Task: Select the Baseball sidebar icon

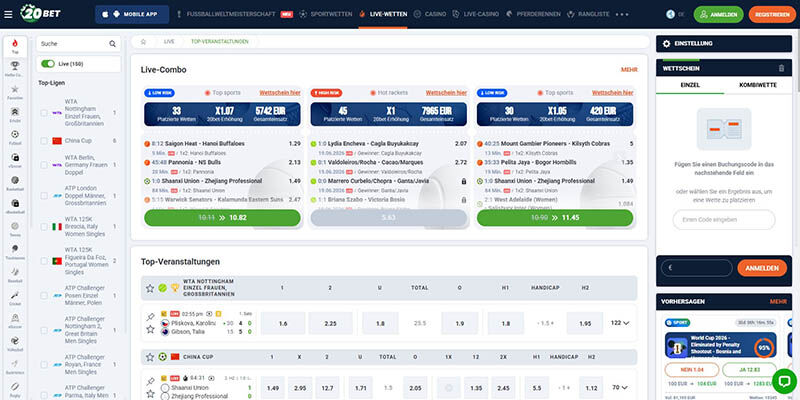Action: [15, 274]
